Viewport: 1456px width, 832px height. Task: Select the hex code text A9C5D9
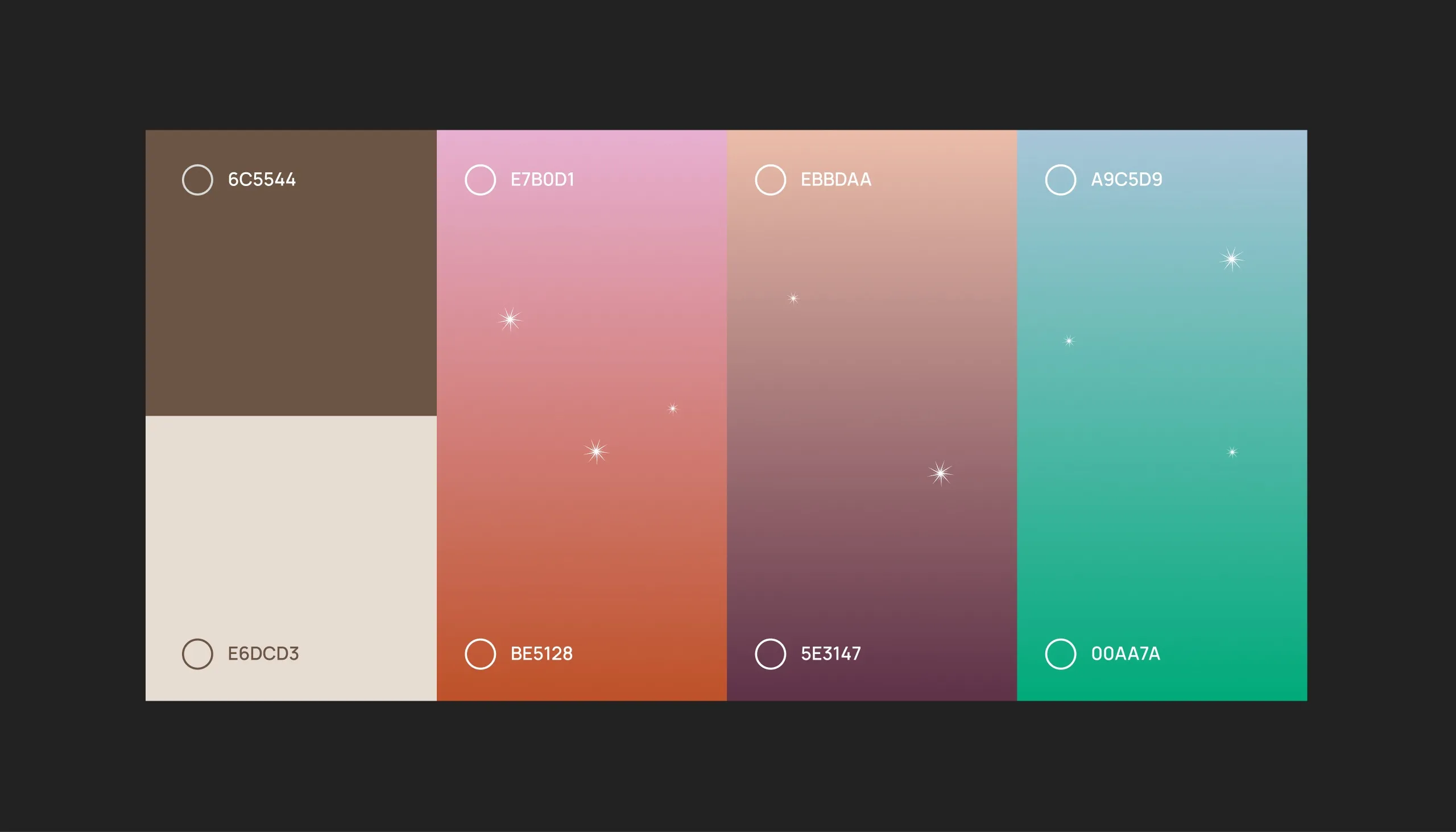click(1126, 180)
